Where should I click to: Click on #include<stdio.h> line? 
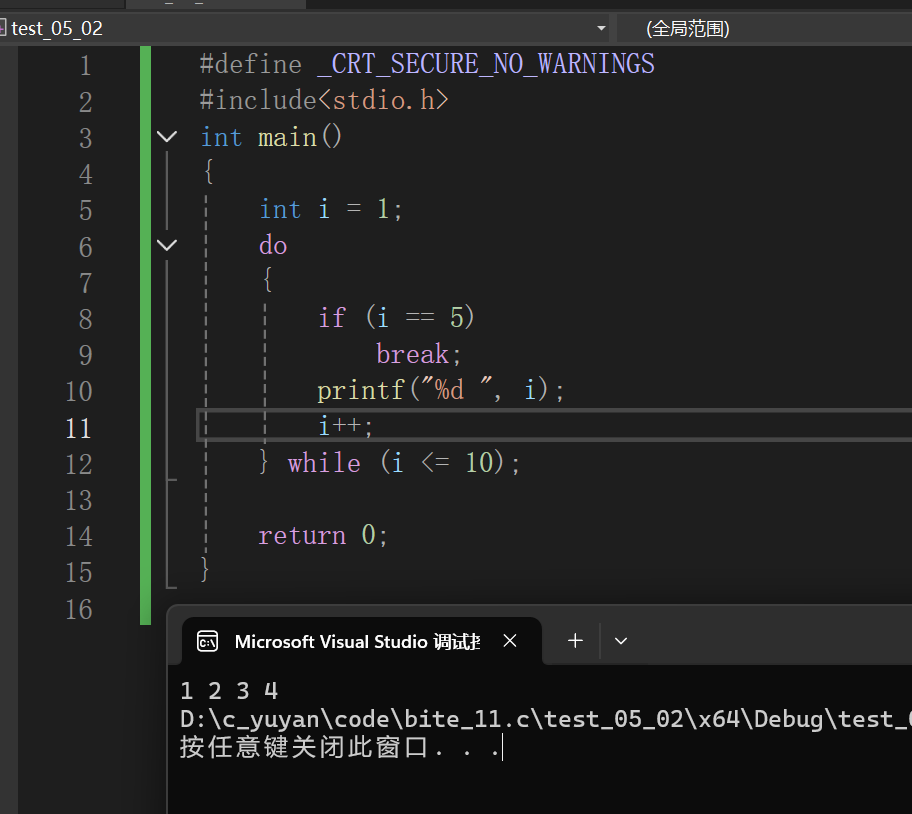point(324,100)
